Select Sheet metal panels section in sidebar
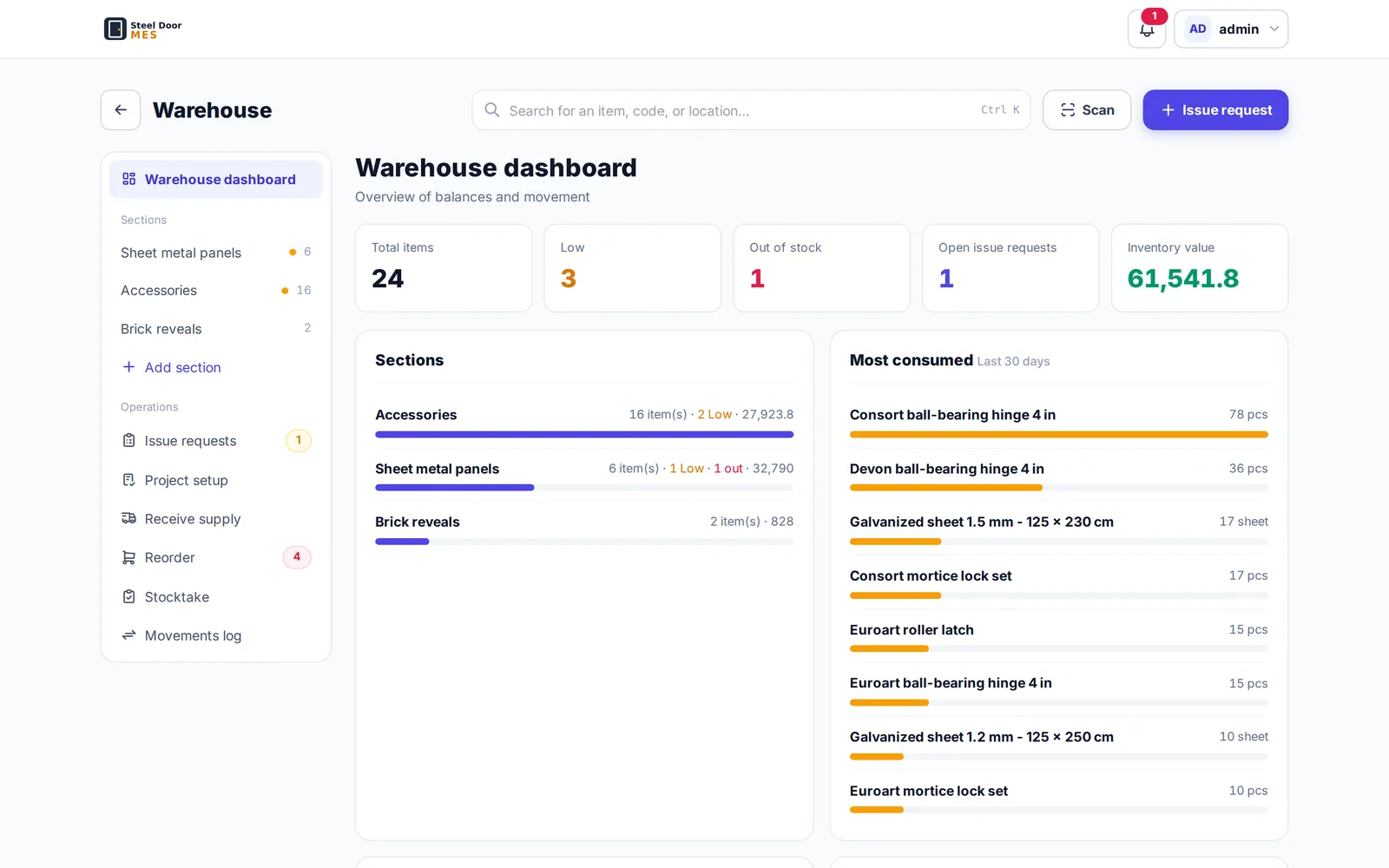1389x868 pixels. pos(216,253)
